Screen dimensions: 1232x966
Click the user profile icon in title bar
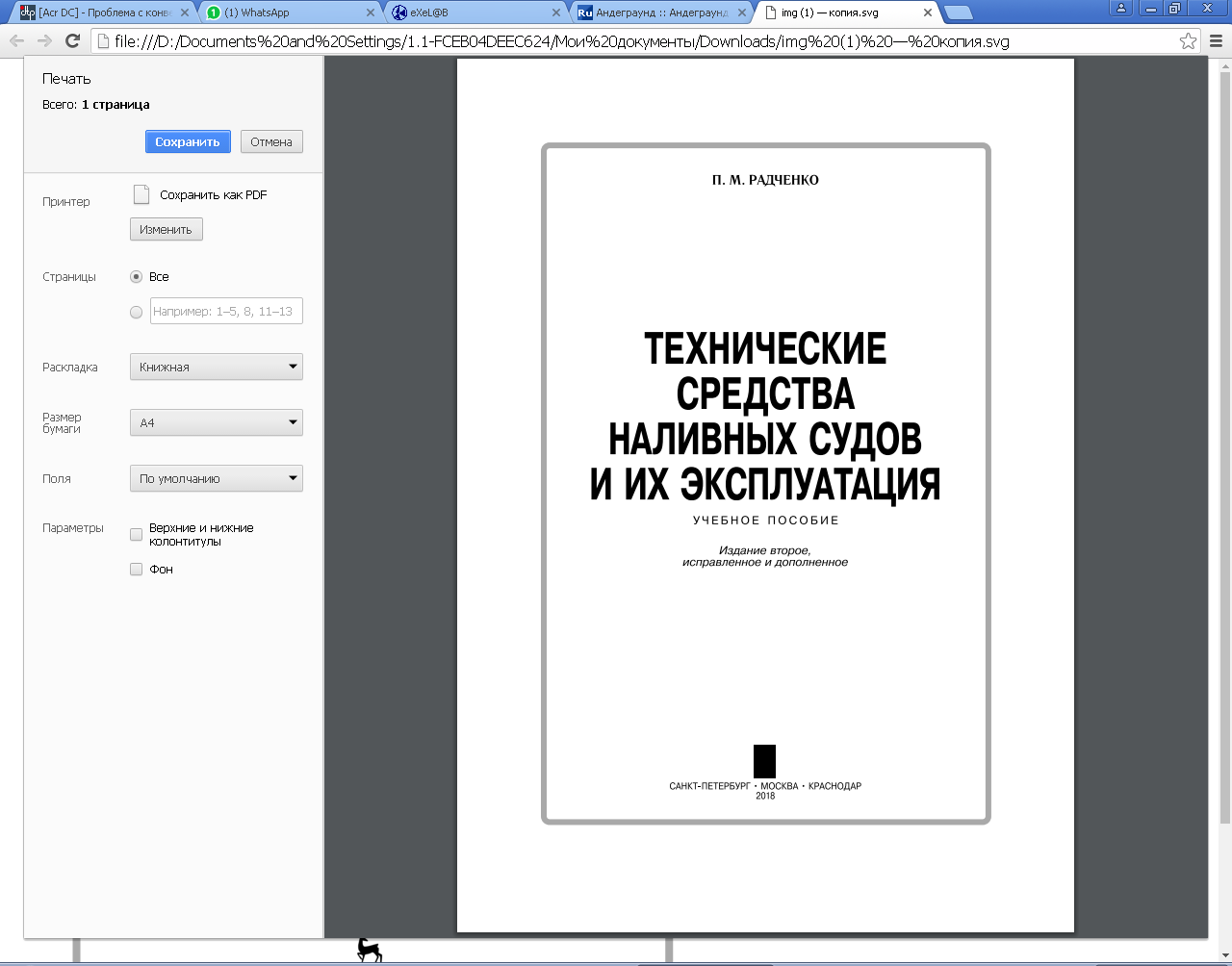coord(1120,8)
